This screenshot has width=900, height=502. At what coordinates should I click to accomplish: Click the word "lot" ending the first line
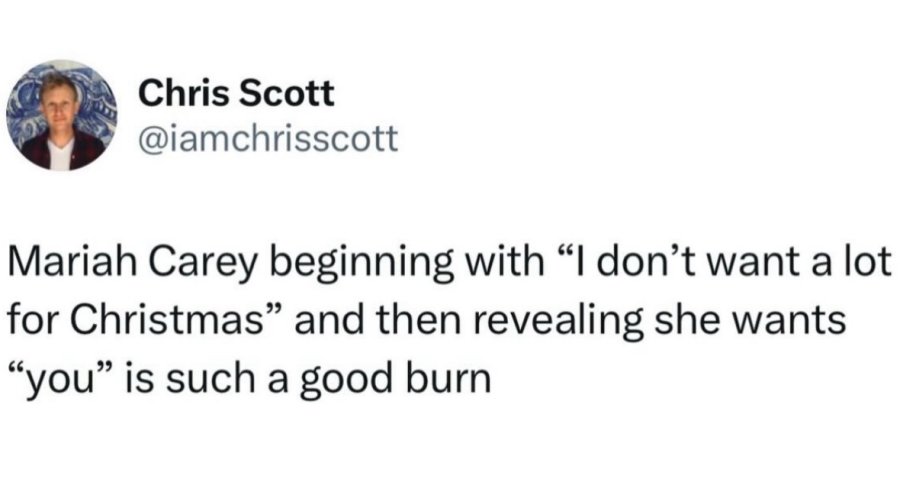click(871, 261)
